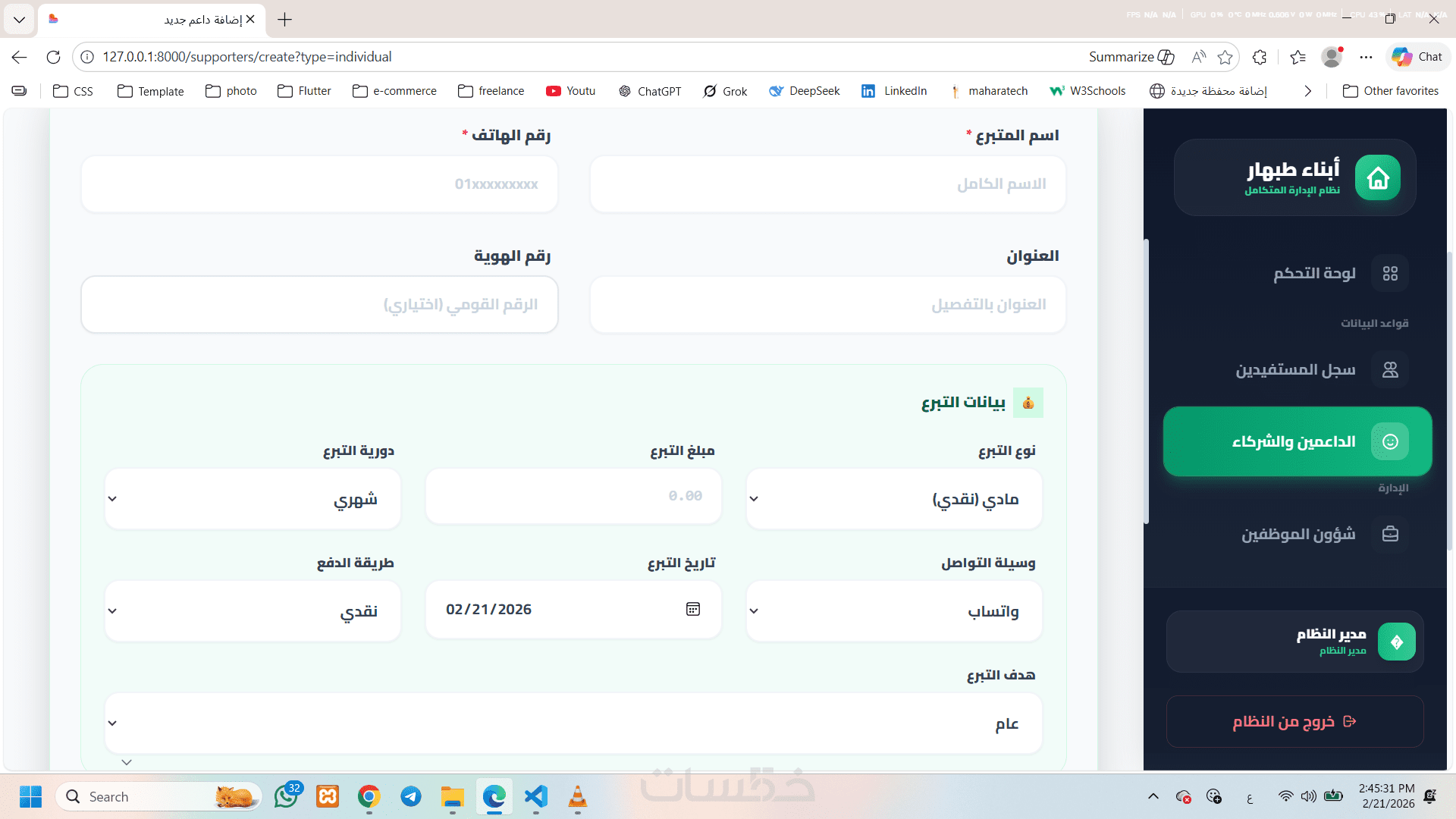Expand the نوع التبرع dropdown

(893, 499)
